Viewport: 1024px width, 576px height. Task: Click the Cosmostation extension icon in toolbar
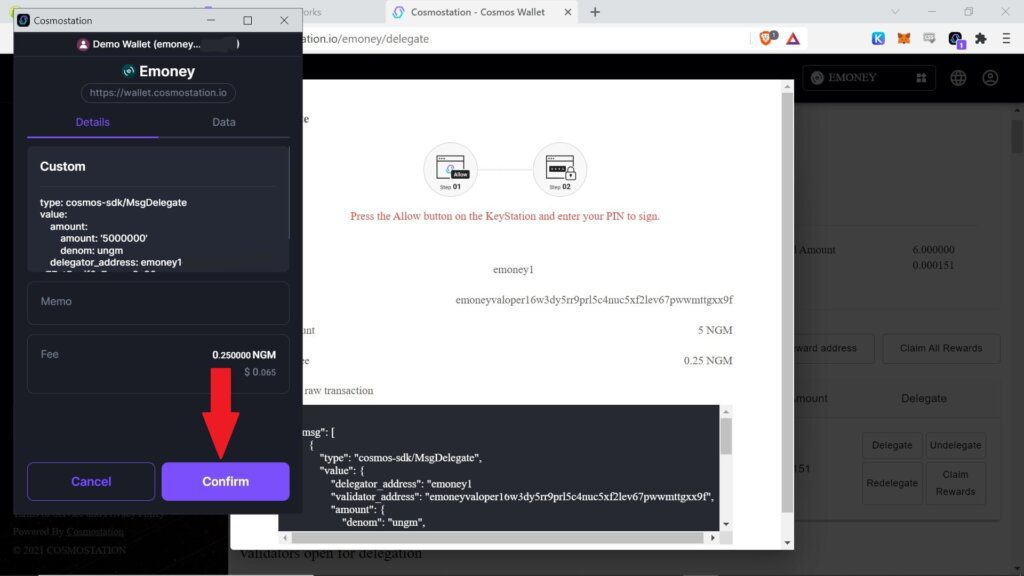tap(956, 39)
